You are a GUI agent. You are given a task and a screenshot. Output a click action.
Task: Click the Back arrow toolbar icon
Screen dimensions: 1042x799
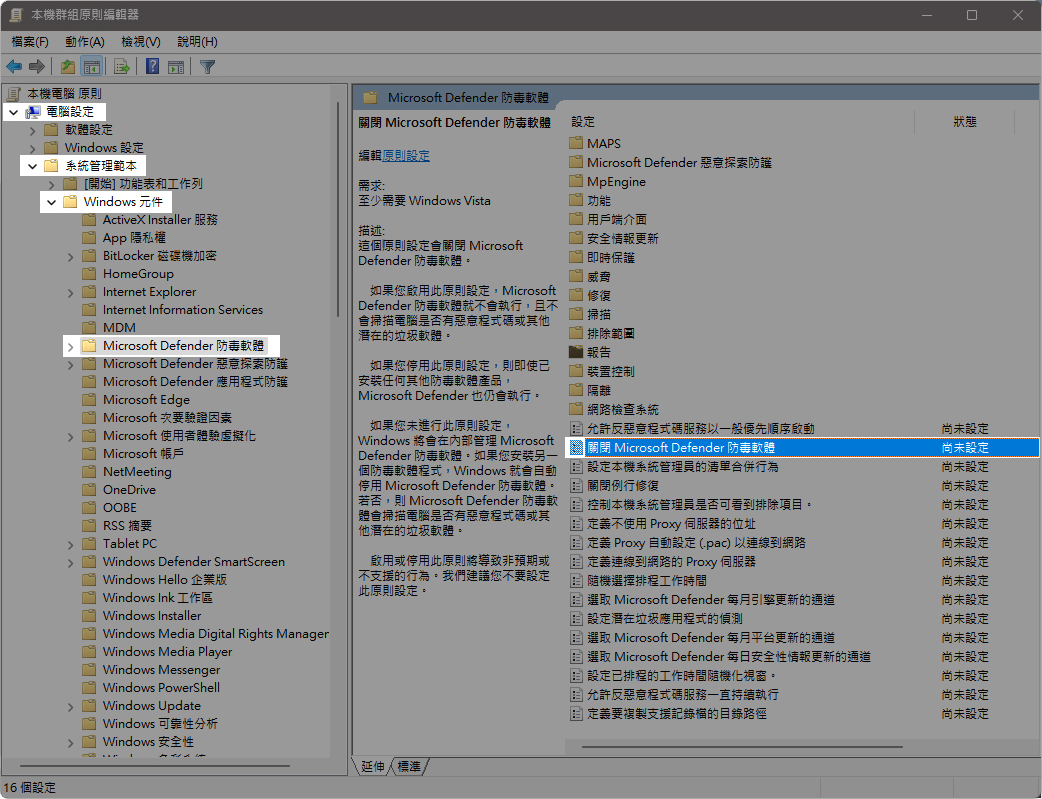point(14,67)
